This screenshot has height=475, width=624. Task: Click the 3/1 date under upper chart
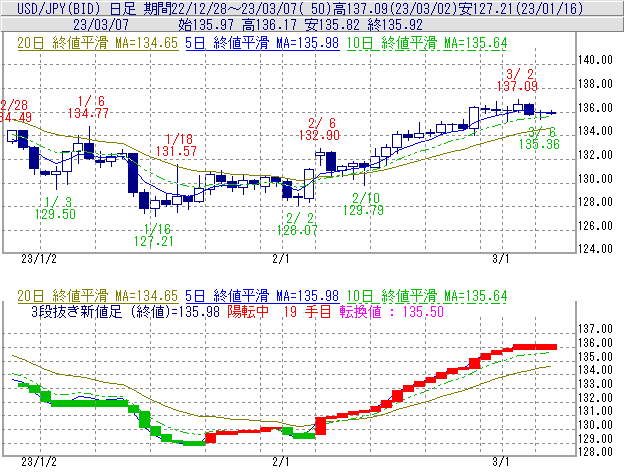click(501, 259)
